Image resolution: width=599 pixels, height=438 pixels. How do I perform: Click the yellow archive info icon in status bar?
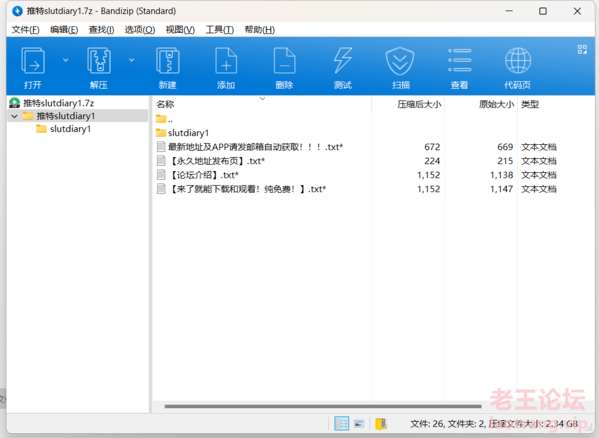click(x=381, y=423)
